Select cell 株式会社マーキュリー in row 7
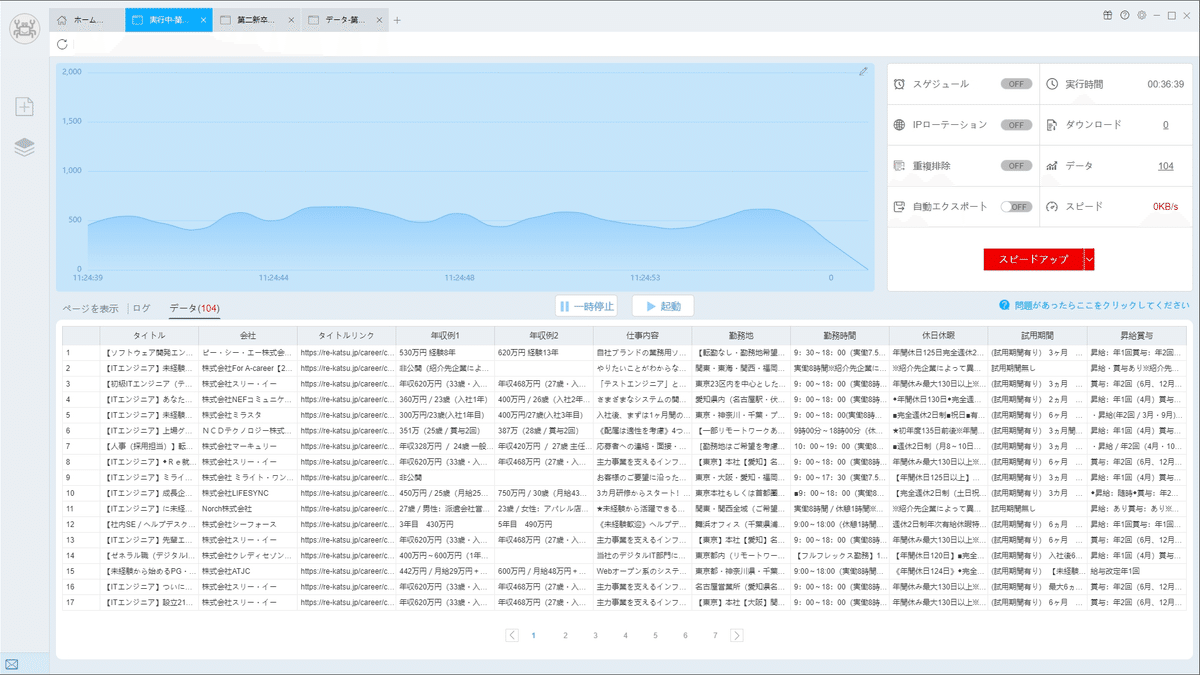 pos(247,445)
